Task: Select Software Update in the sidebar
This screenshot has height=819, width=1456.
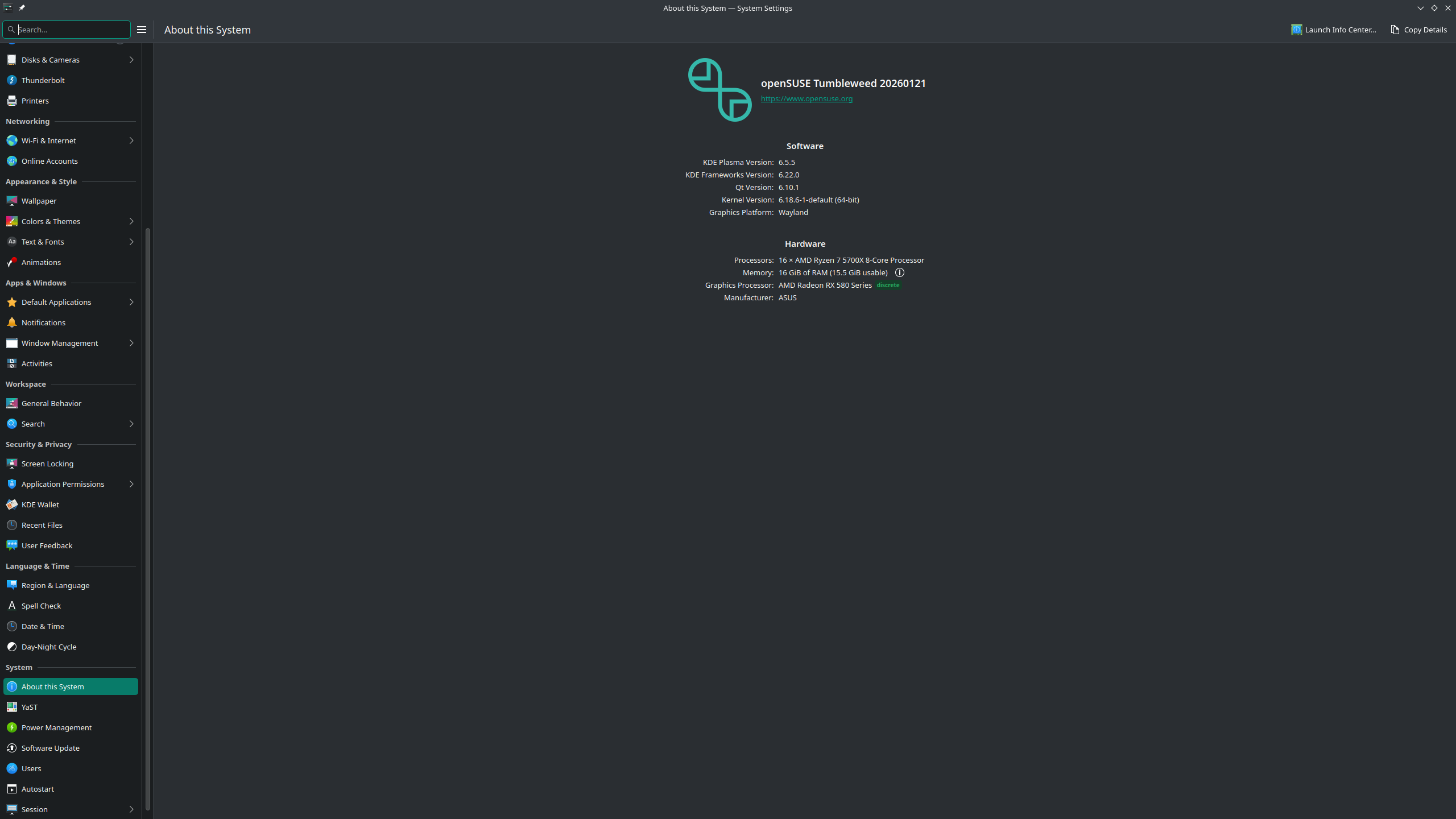Action: click(x=50, y=748)
